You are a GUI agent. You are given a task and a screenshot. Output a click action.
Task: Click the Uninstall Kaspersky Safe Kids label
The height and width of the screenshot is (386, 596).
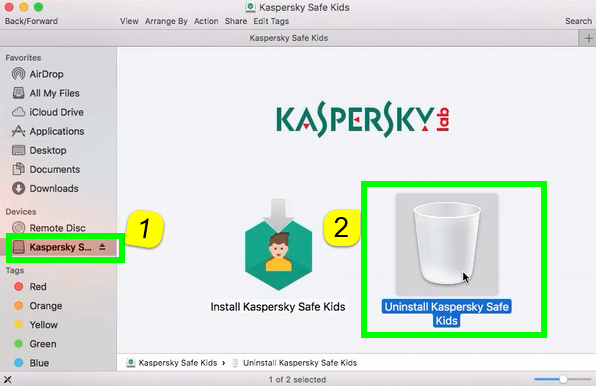(x=447, y=313)
